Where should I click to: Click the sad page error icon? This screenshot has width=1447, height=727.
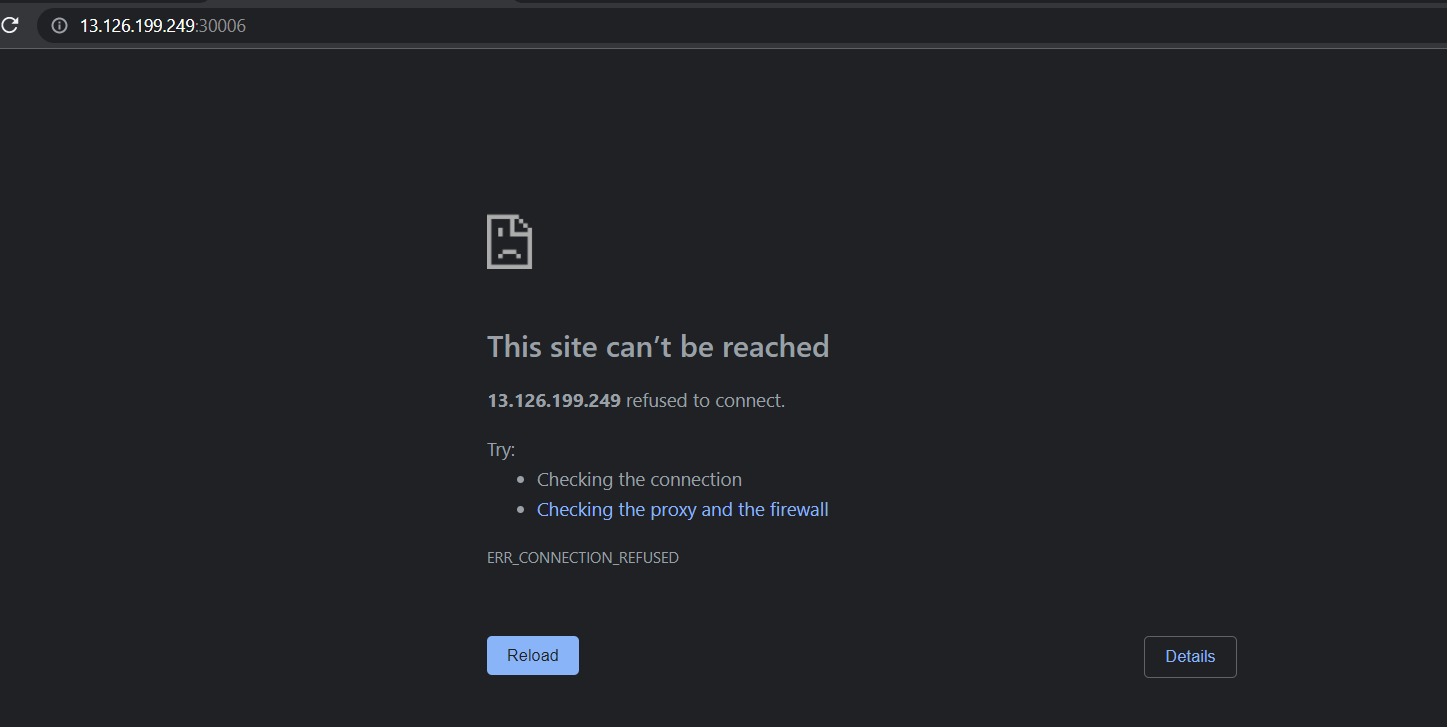click(509, 241)
